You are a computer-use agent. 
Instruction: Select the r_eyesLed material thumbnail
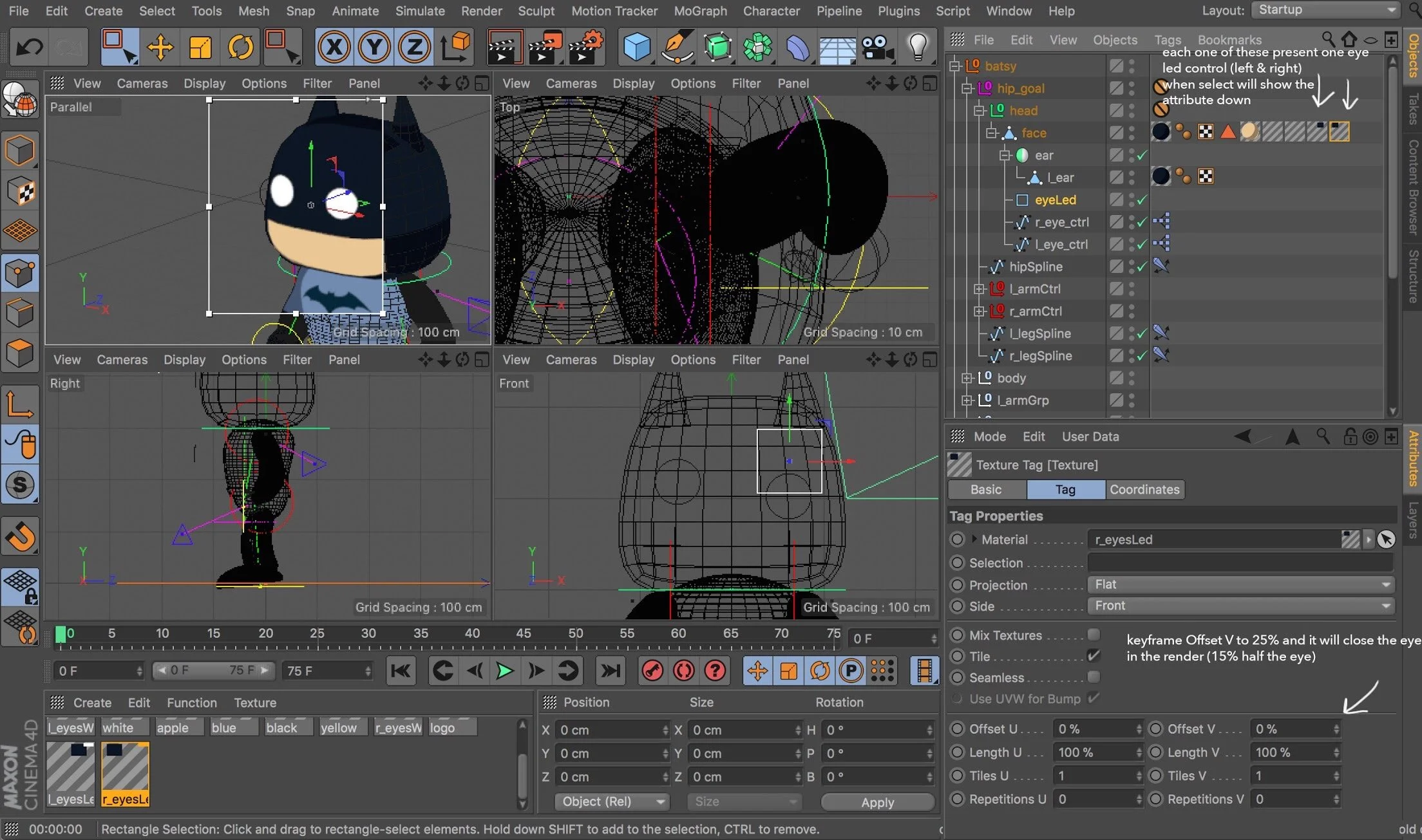tap(125, 767)
